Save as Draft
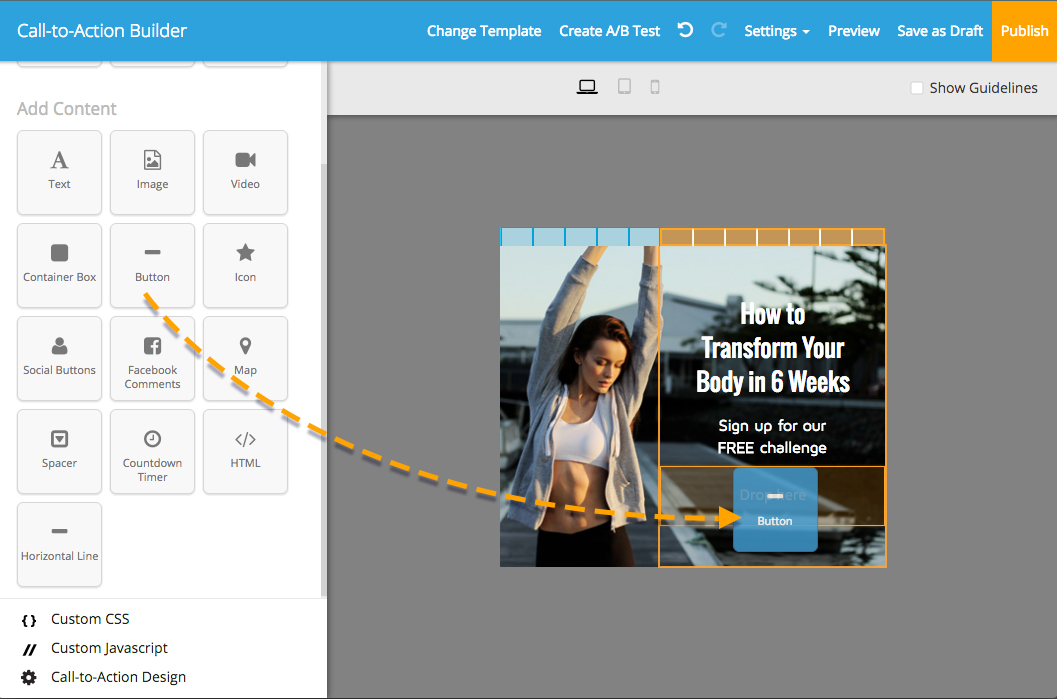1057x699 pixels. (940, 31)
